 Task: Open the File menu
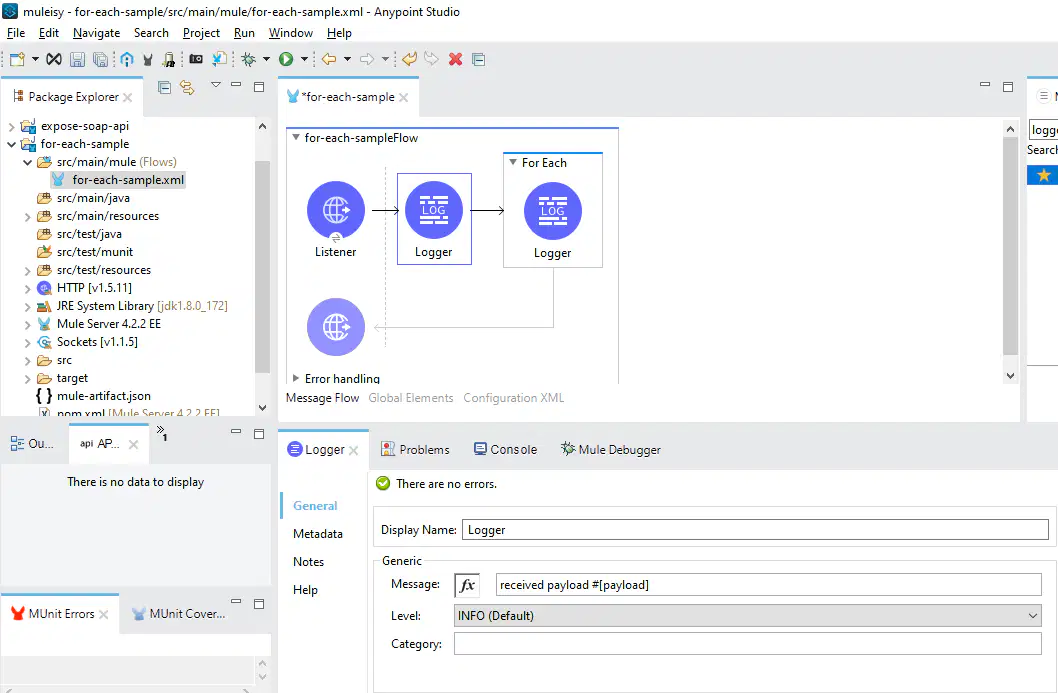coord(16,33)
